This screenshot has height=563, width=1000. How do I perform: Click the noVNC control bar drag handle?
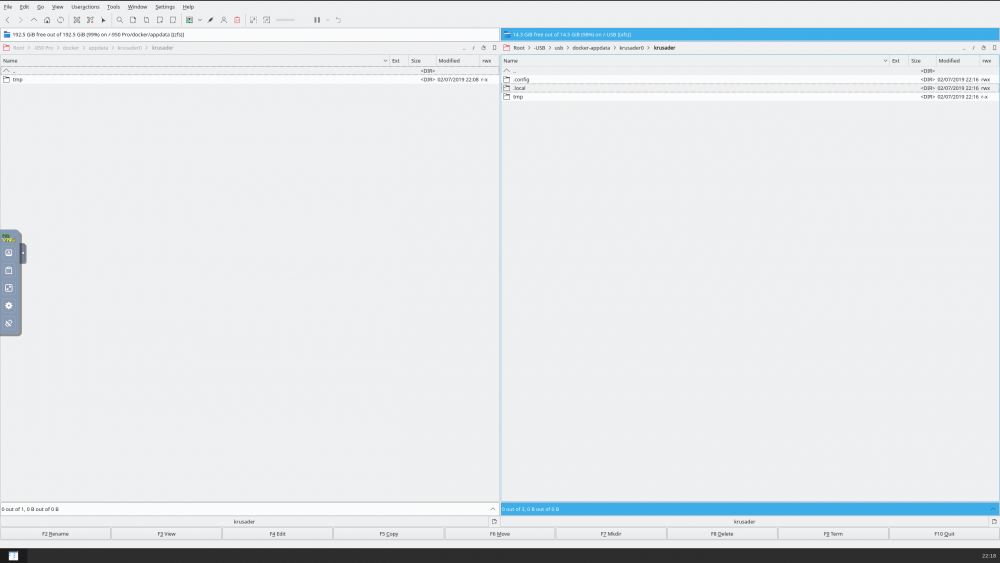click(23, 253)
